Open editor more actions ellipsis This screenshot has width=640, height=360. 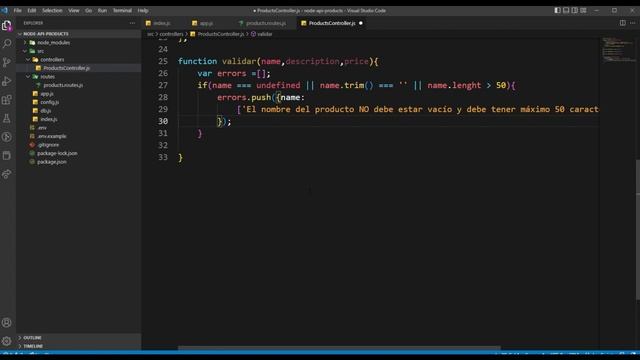tap(633, 23)
